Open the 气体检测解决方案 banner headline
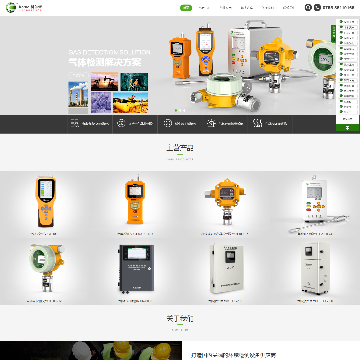 pos(105,62)
